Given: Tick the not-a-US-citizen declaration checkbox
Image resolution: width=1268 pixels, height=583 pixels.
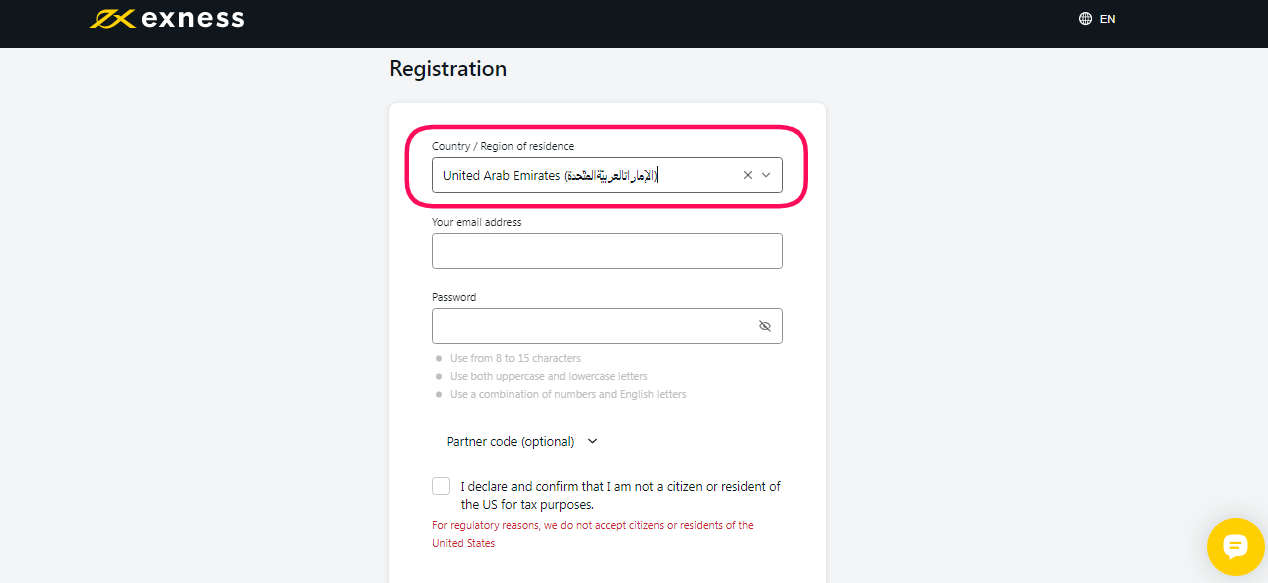Looking at the screenshot, I should point(441,486).
